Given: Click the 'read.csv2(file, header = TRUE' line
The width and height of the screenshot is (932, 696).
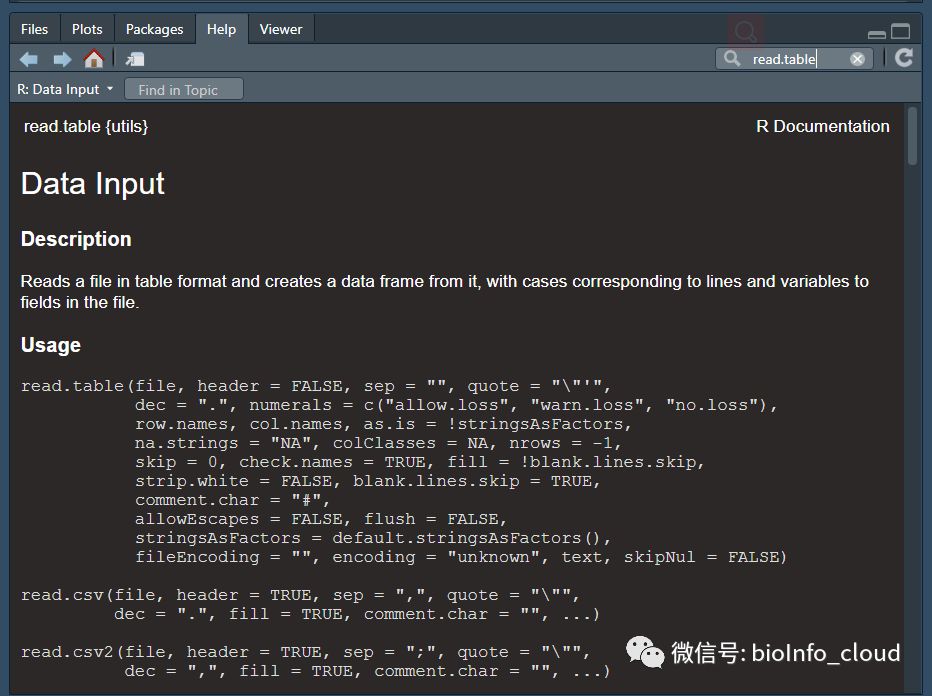Looking at the screenshot, I should 306,652.
